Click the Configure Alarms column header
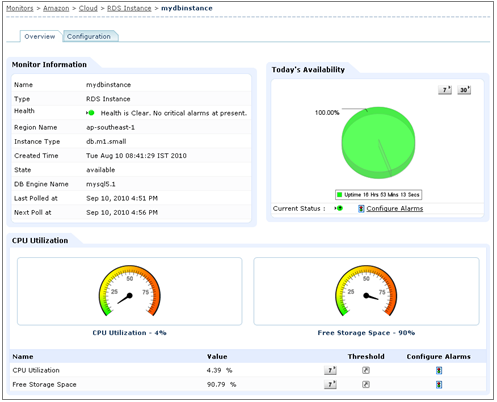The height and width of the screenshot is (402, 497). tap(438, 356)
